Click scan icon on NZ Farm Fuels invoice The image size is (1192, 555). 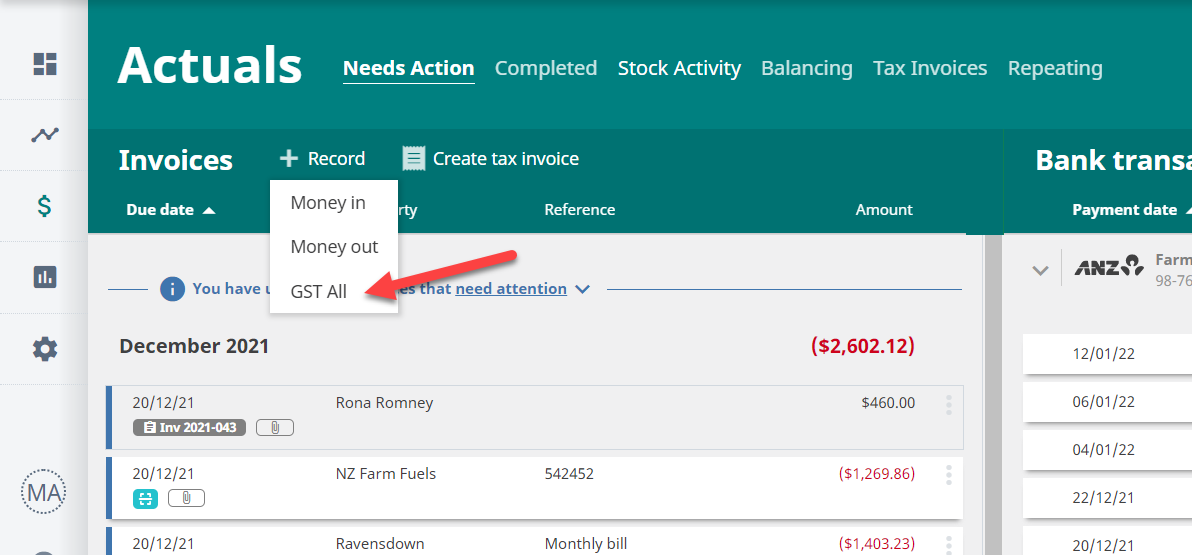pos(145,499)
